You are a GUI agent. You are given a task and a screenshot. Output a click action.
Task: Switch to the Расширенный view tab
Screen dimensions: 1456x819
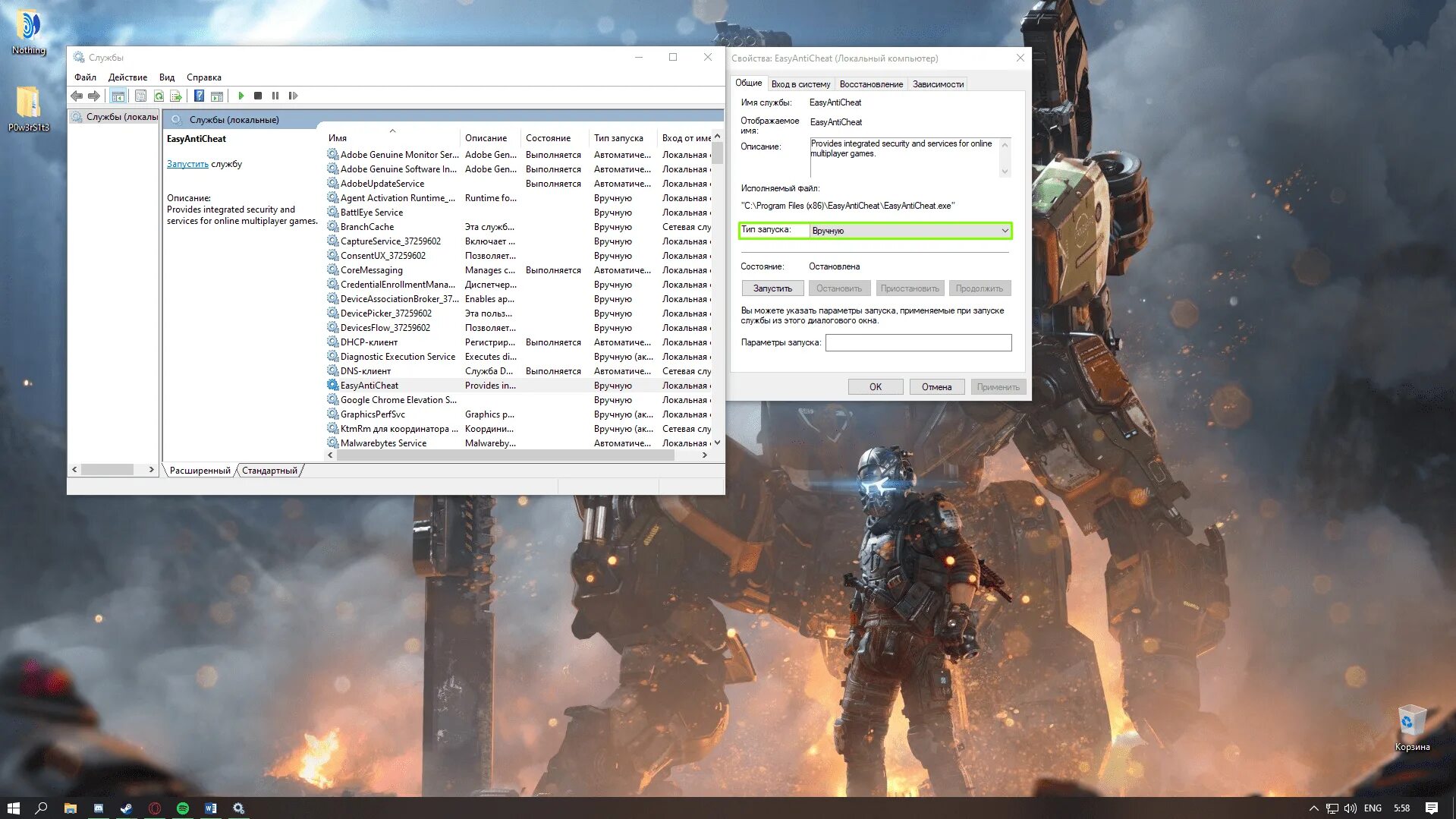point(200,471)
